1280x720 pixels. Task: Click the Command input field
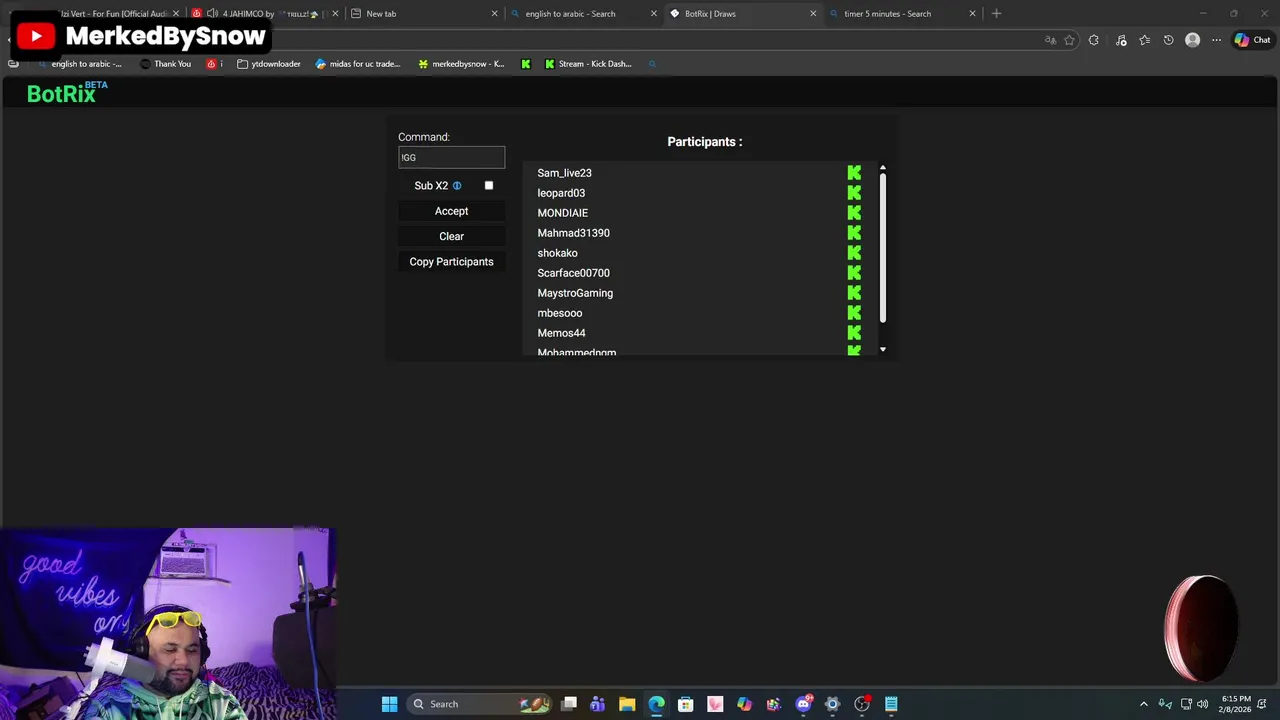[x=451, y=157]
